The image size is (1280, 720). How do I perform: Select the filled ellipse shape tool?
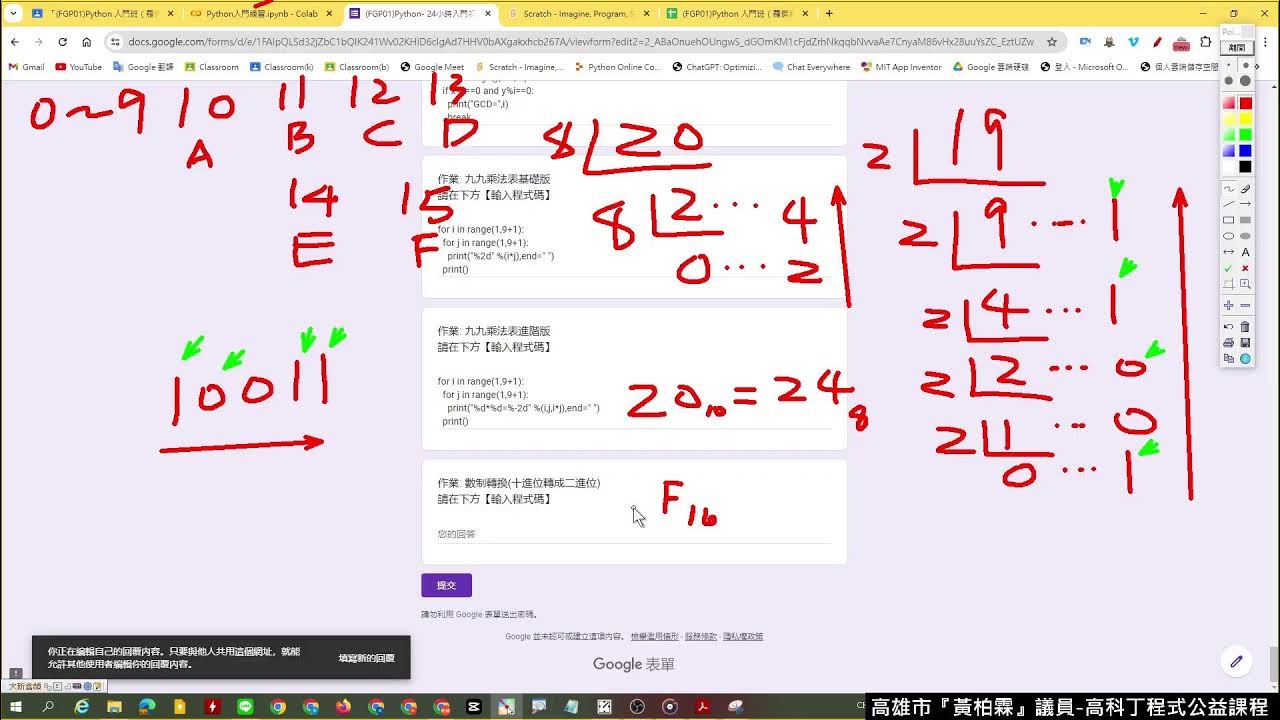point(1245,236)
